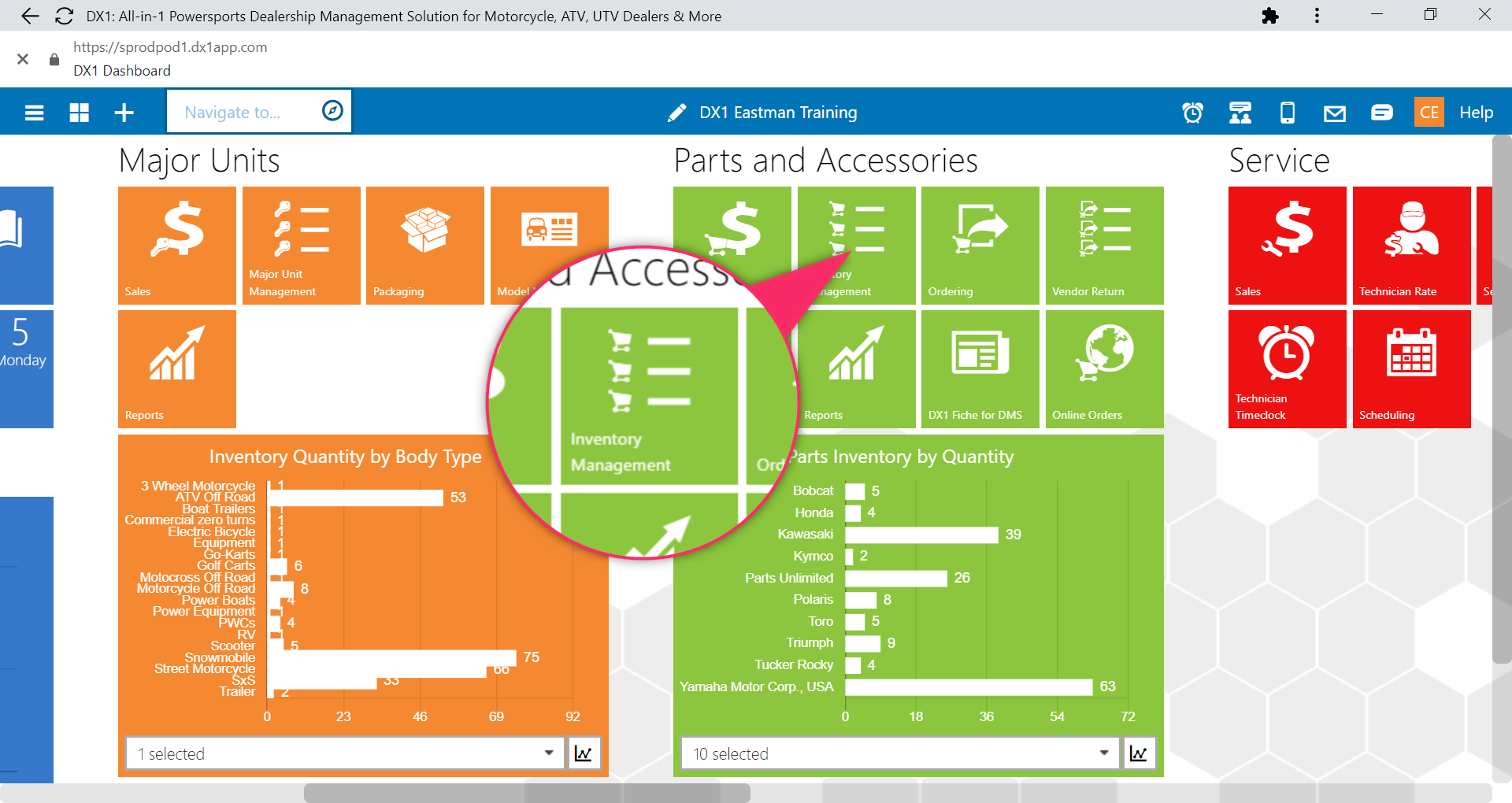Expand the 10 selected parts vendor dropdown
Screen dimensions: 1512x803
900,753
